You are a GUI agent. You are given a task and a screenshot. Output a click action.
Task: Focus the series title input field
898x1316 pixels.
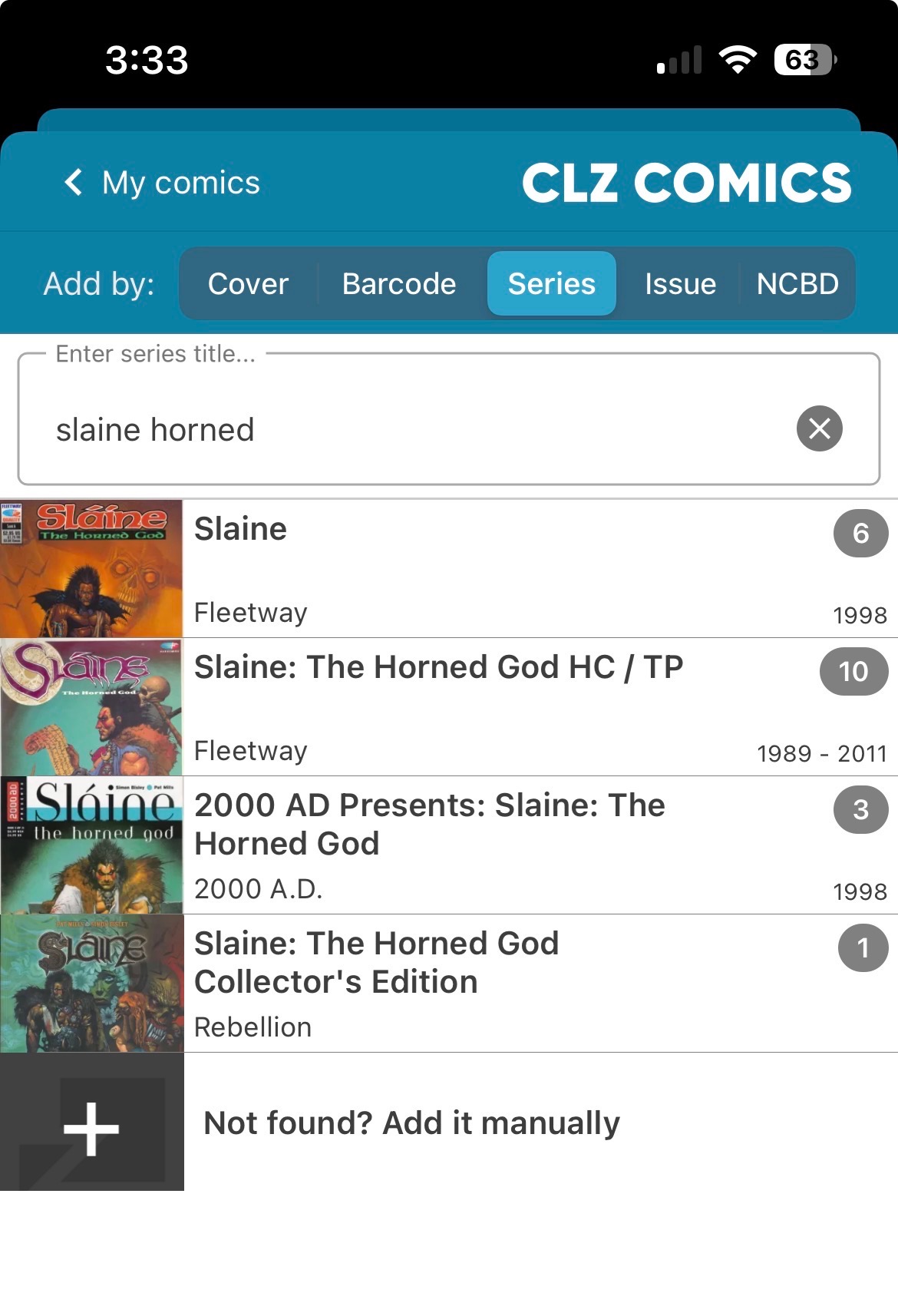(414, 428)
